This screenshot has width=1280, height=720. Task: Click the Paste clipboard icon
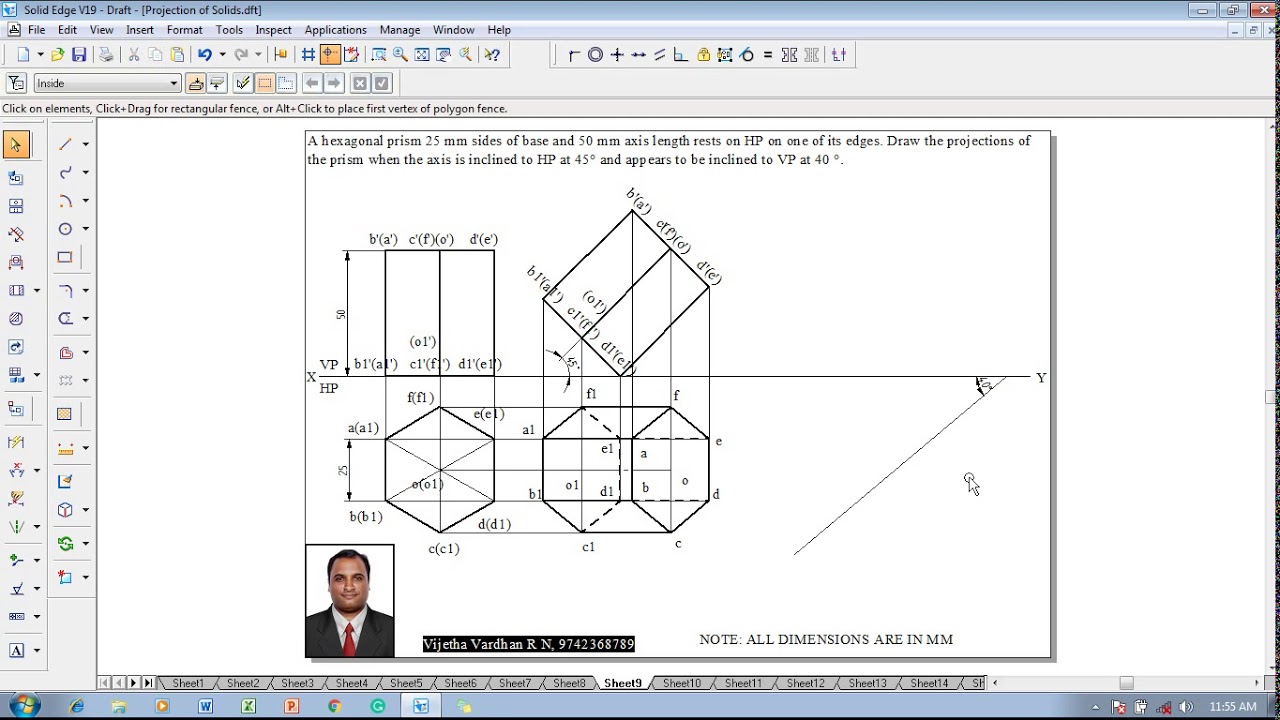click(177, 55)
